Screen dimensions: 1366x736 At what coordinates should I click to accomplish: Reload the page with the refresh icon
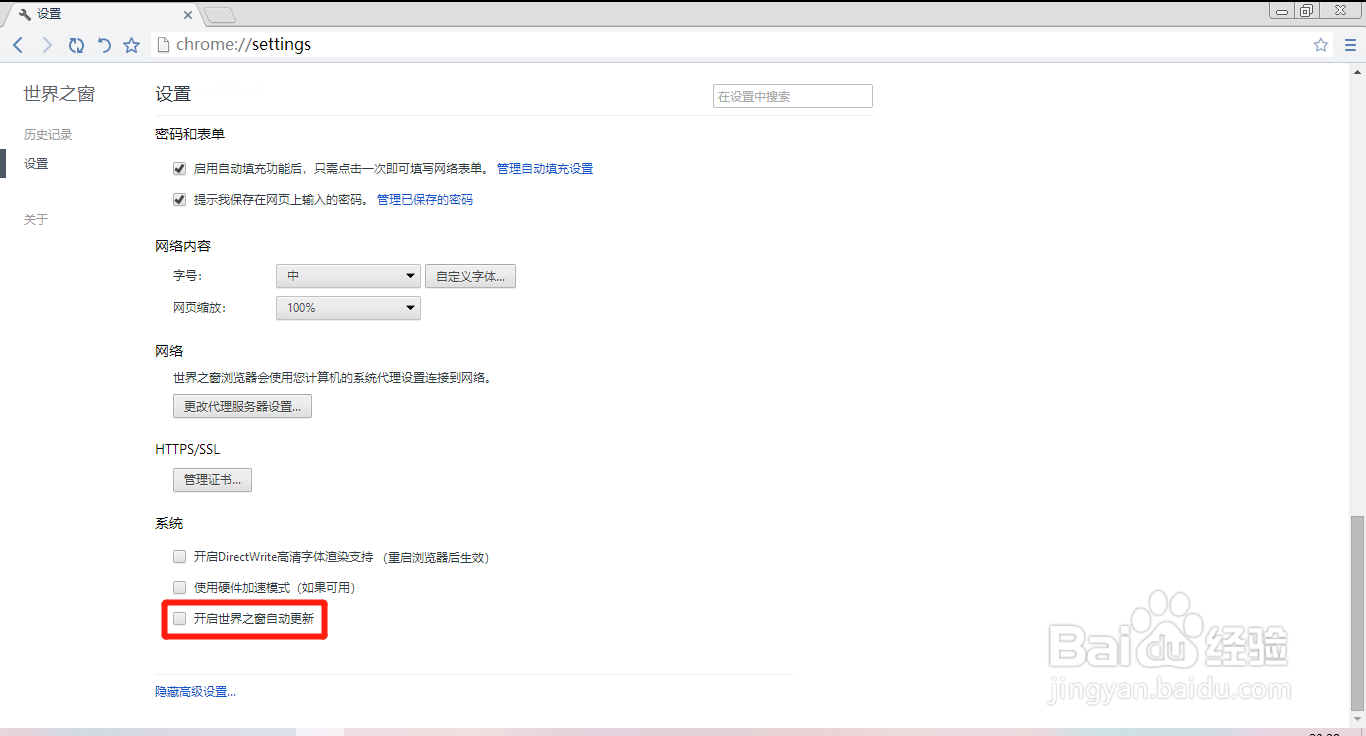coord(76,45)
